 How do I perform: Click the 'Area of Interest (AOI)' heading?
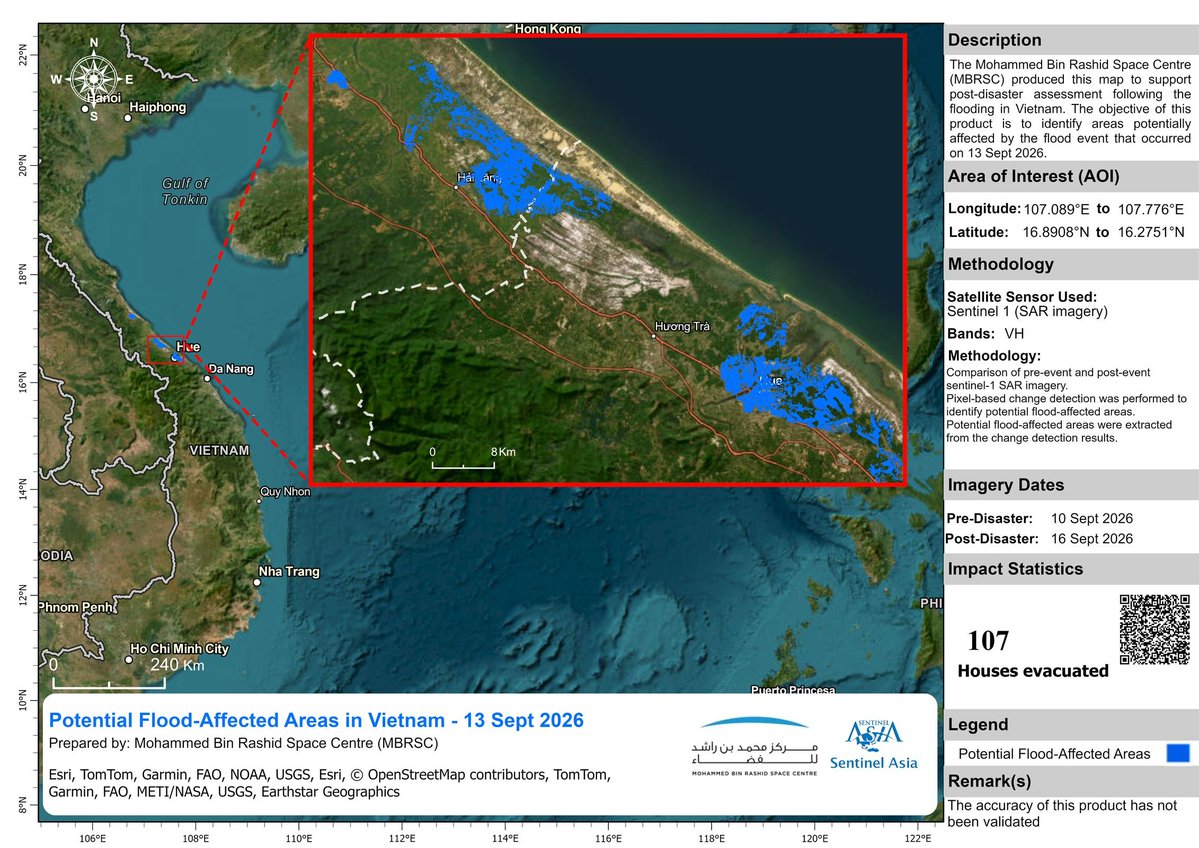pyautogui.click(x=1033, y=177)
